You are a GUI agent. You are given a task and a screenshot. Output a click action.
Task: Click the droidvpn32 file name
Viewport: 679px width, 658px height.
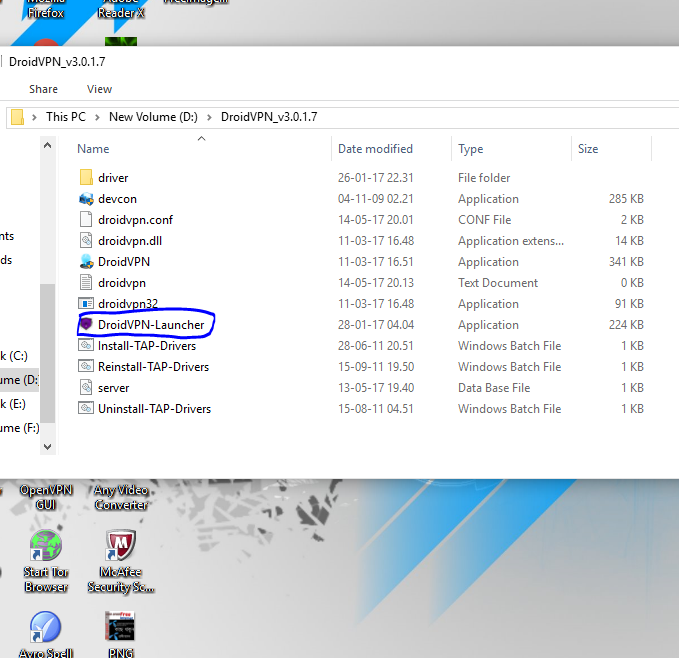[x=128, y=303]
